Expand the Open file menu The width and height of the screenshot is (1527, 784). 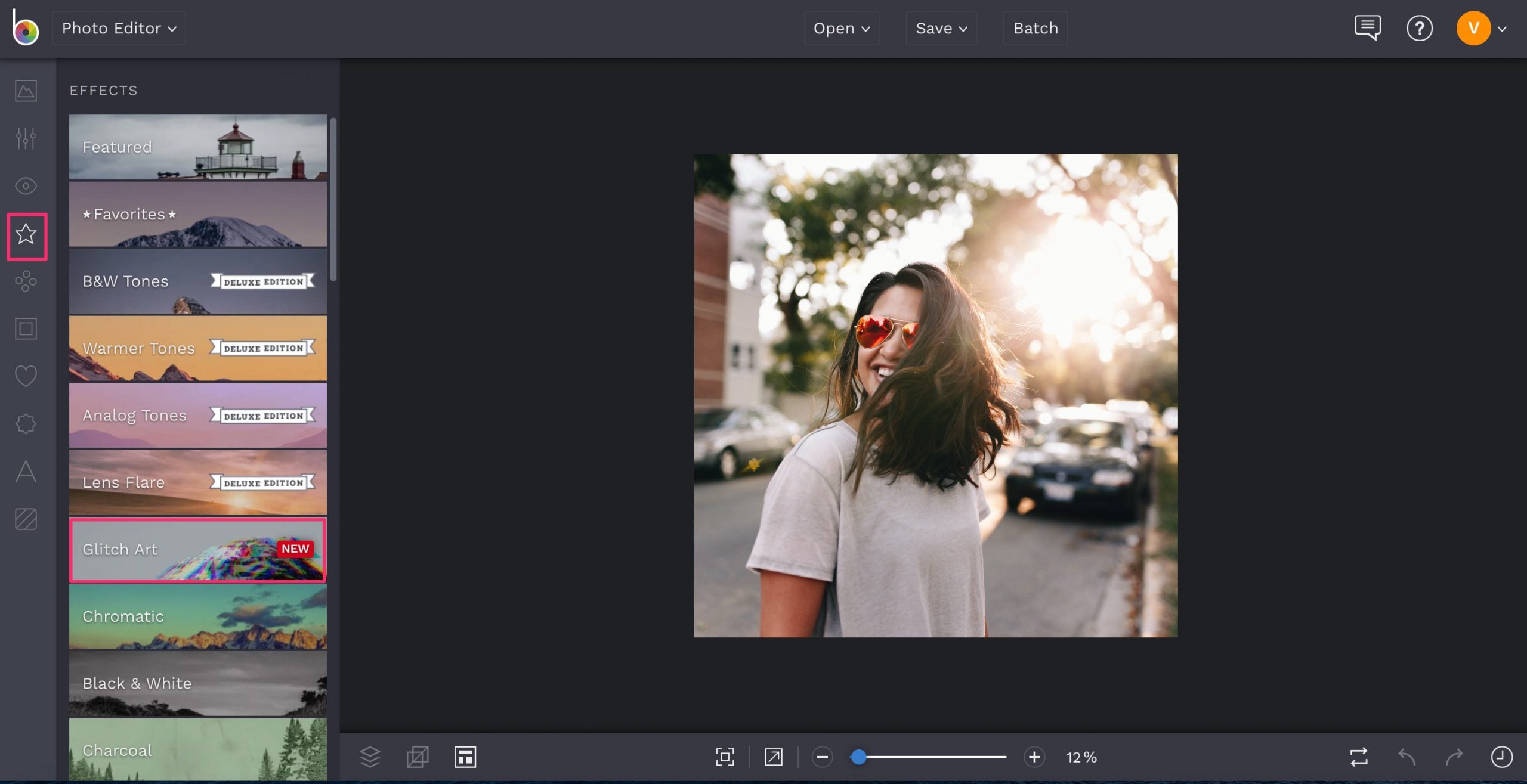841,27
